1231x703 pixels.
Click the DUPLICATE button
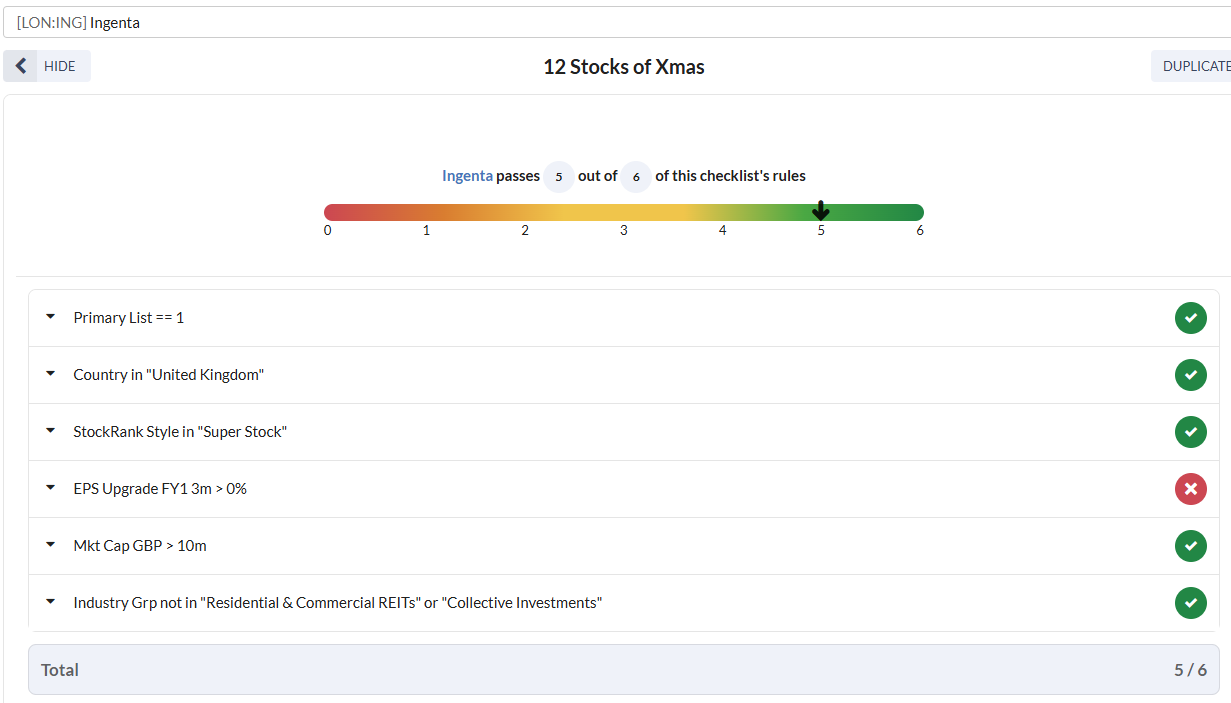pyautogui.click(x=1195, y=66)
